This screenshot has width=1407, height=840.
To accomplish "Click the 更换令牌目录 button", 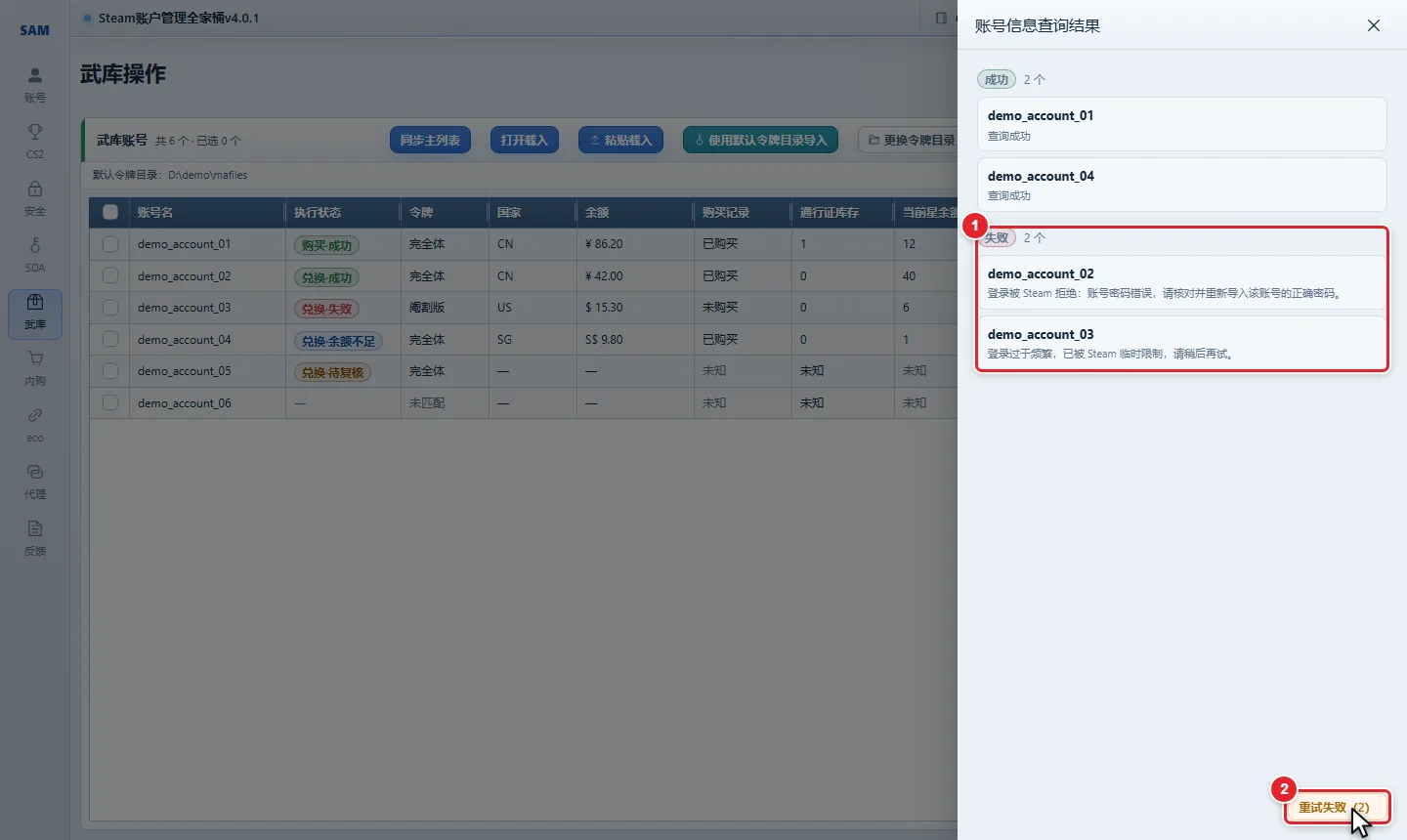I will tap(909, 140).
